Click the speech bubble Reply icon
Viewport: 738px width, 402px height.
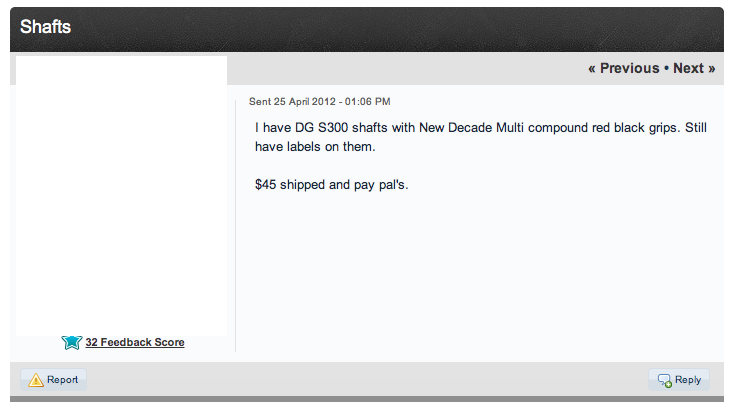tap(665, 380)
